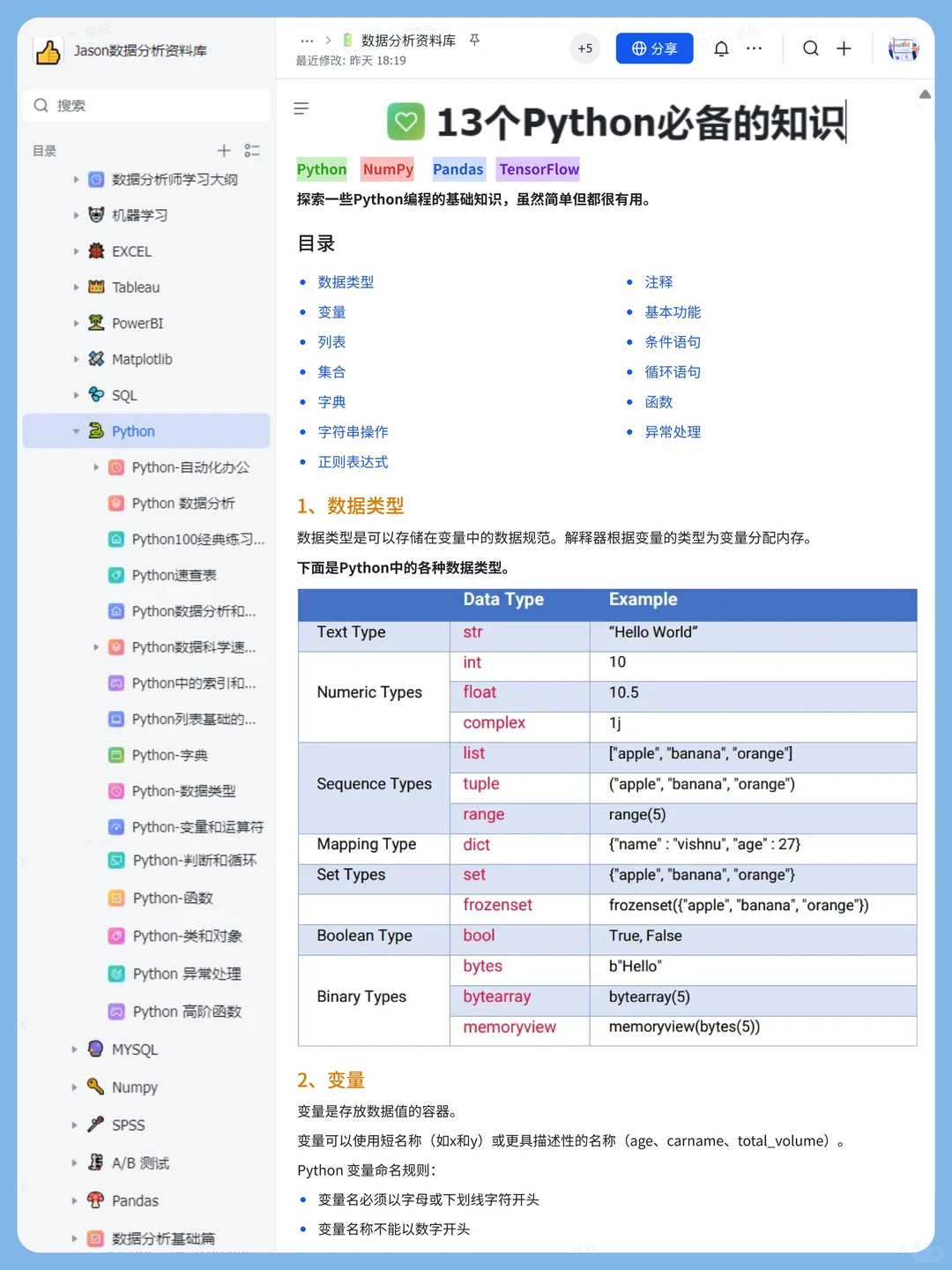Open the breadcrumb ellipsis menu
Viewport: 952px width, 1270px height.
pyautogui.click(x=307, y=40)
